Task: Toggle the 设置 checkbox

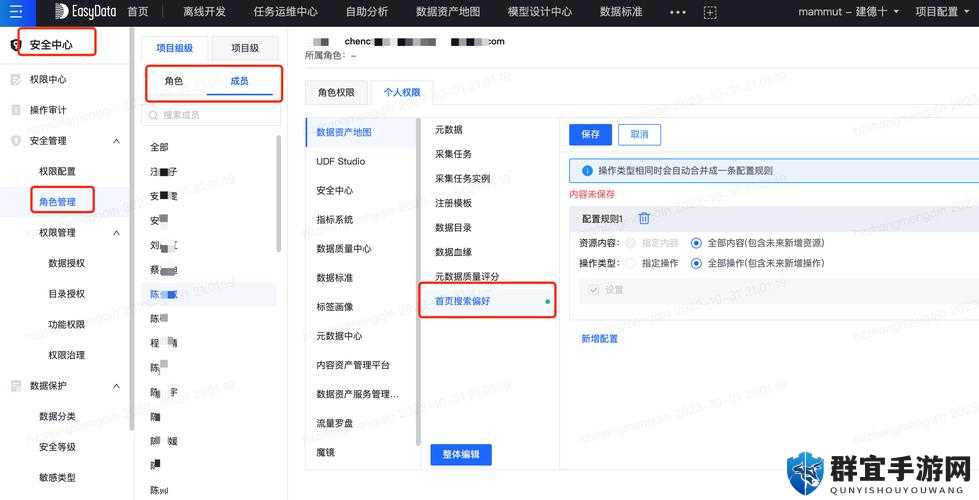Action: pos(594,290)
